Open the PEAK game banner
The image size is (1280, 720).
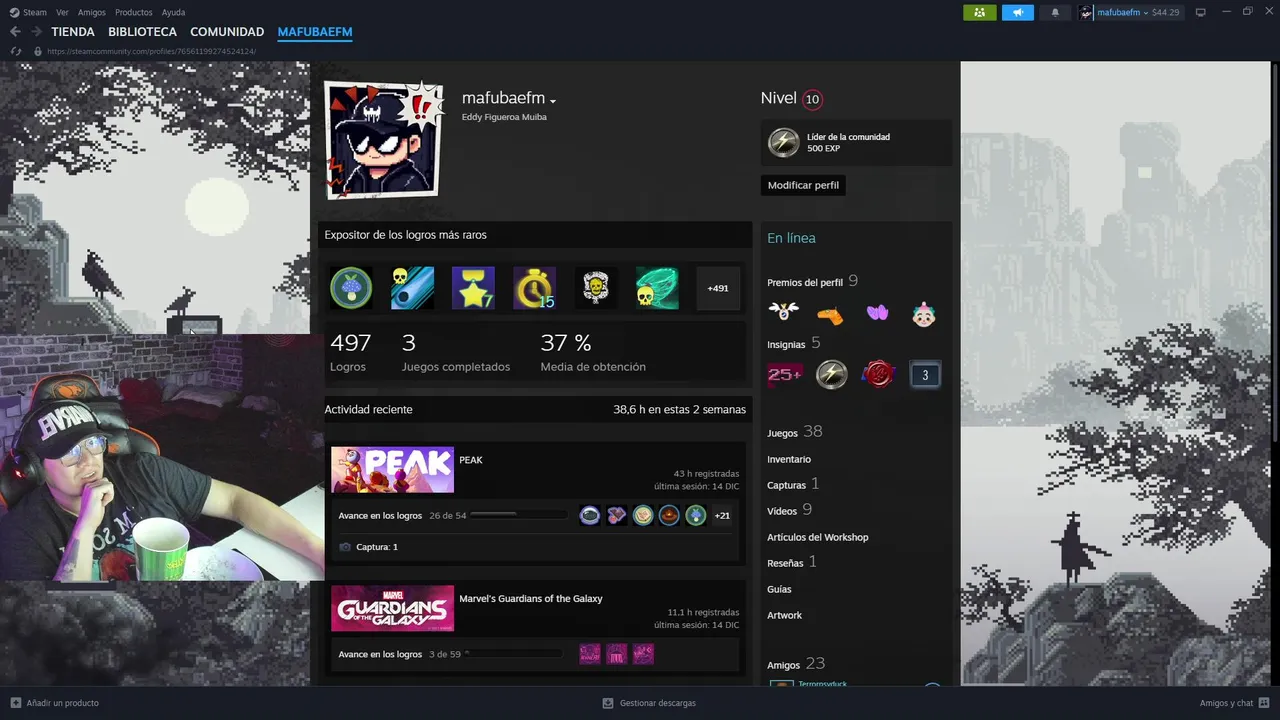tap(392, 470)
